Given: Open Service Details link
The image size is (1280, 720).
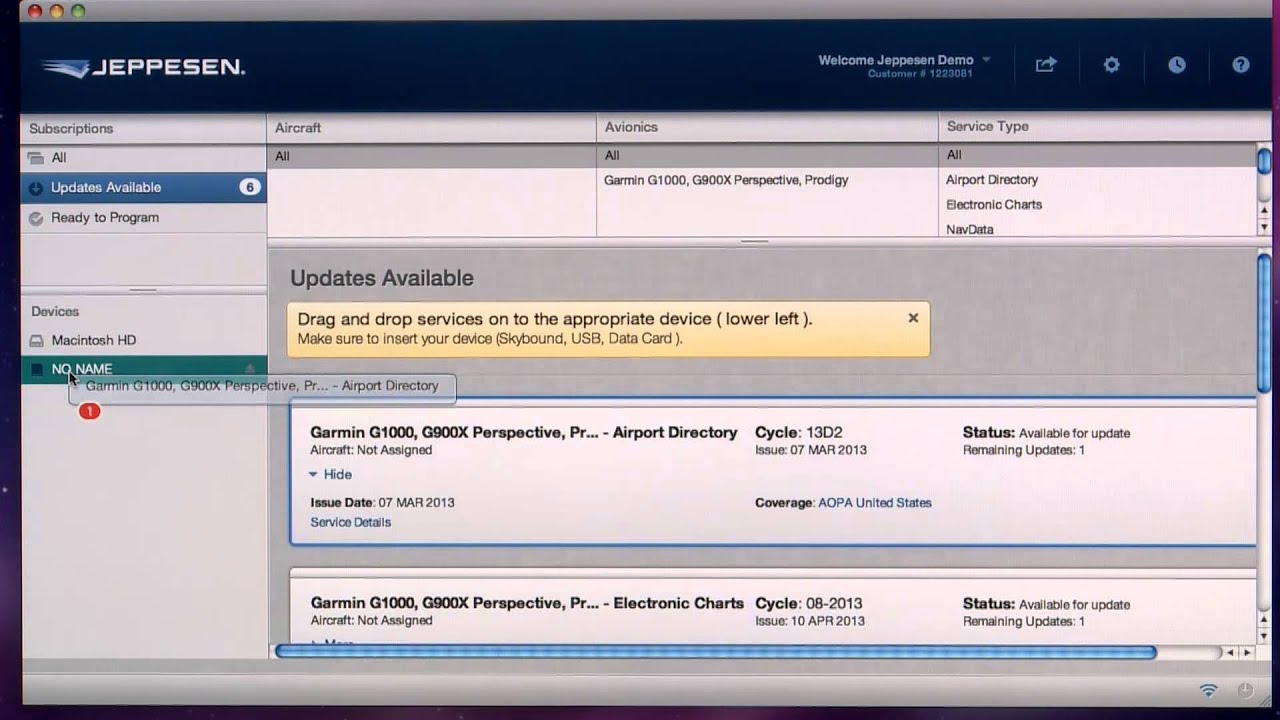Looking at the screenshot, I should (x=350, y=522).
